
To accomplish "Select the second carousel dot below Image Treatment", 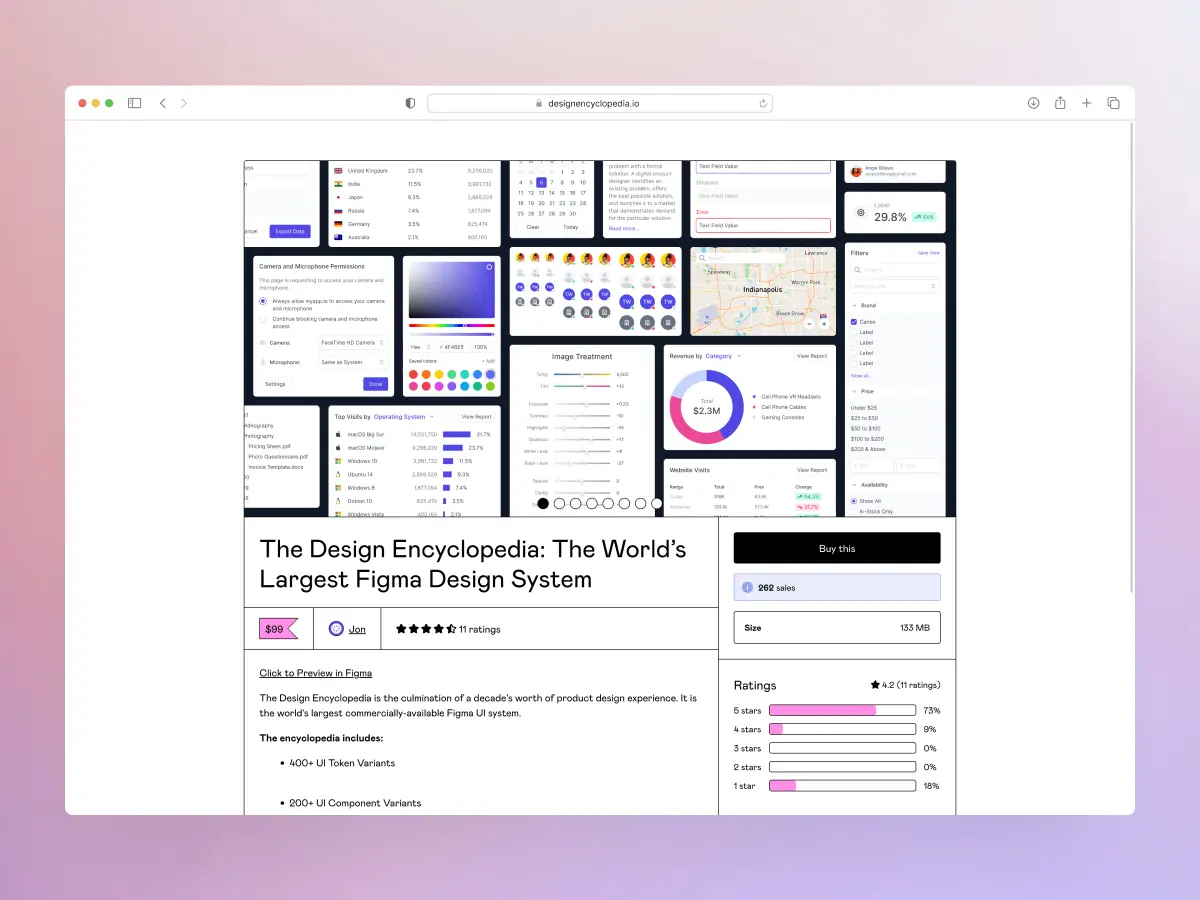I will click(x=559, y=503).
